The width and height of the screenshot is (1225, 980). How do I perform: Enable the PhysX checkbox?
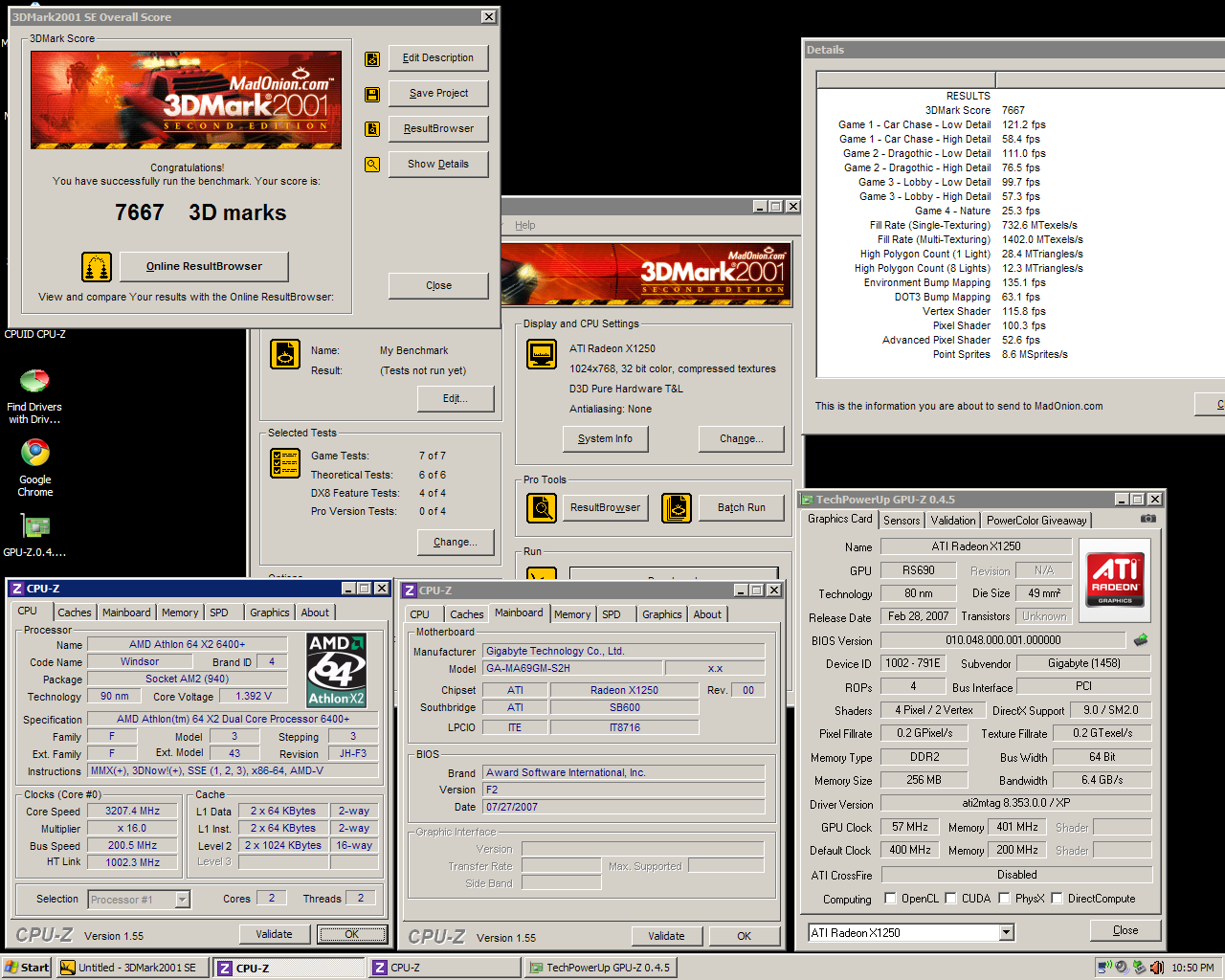(1004, 899)
